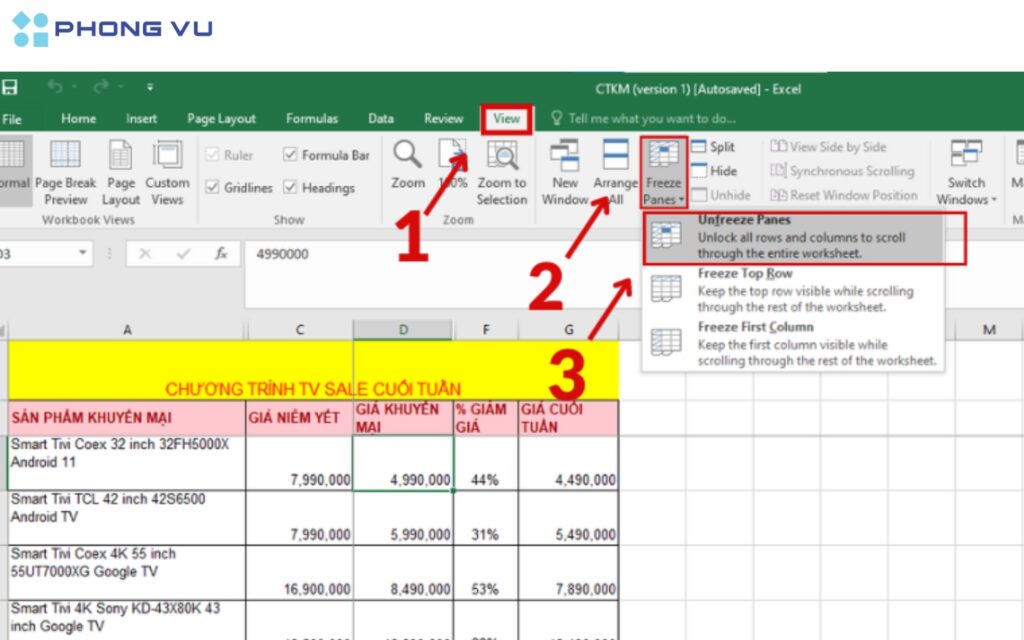Image resolution: width=1024 pixels, height=640 pixels.
Task: Click the GIÁ NIÊM YẾT header cell
Action: click(300, 418)
